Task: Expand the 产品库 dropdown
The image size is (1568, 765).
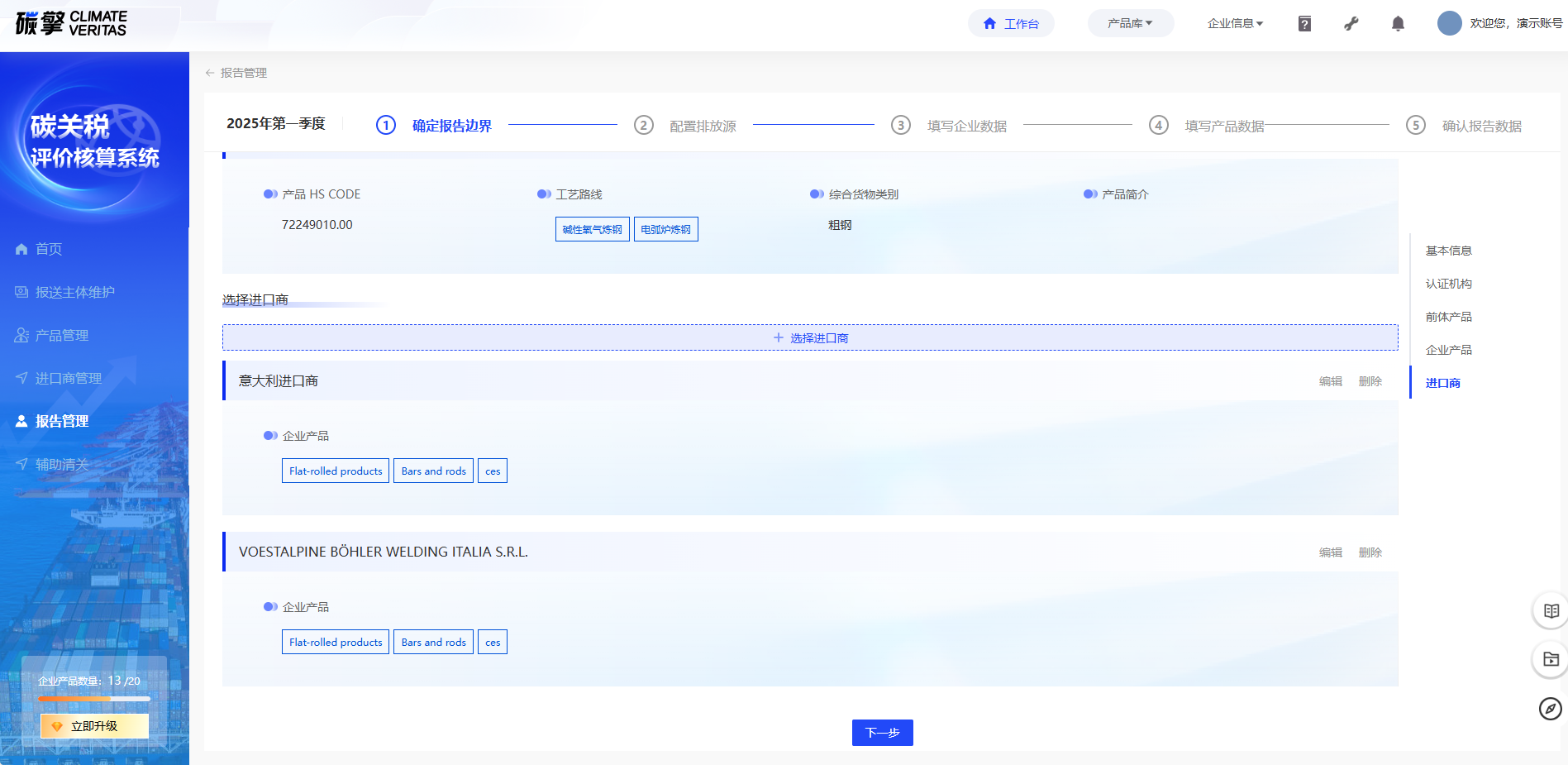Action: tap(1130, 23)
